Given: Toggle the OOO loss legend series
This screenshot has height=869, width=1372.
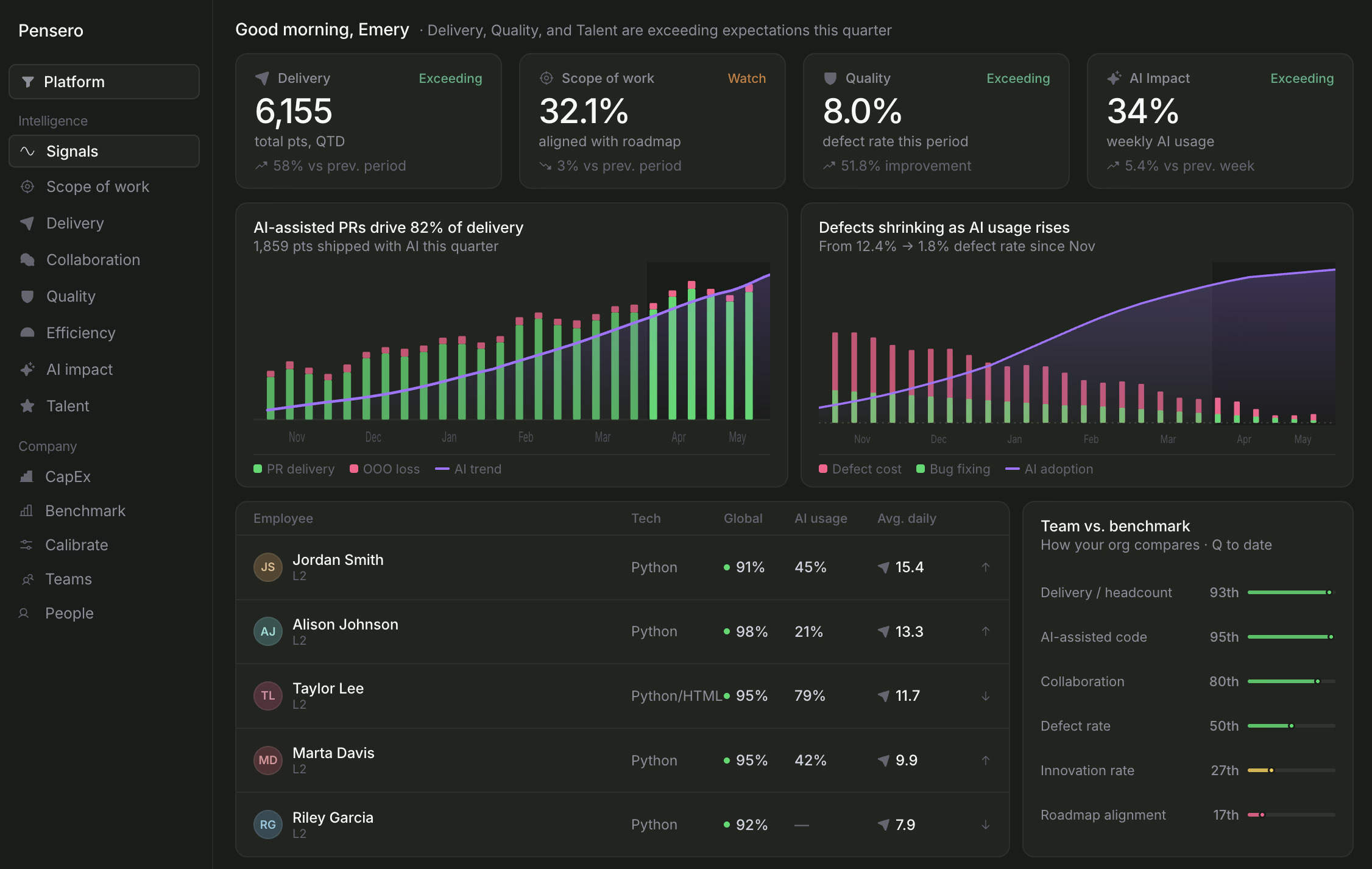Looking at the screenshot, I should tap(384, 469).
